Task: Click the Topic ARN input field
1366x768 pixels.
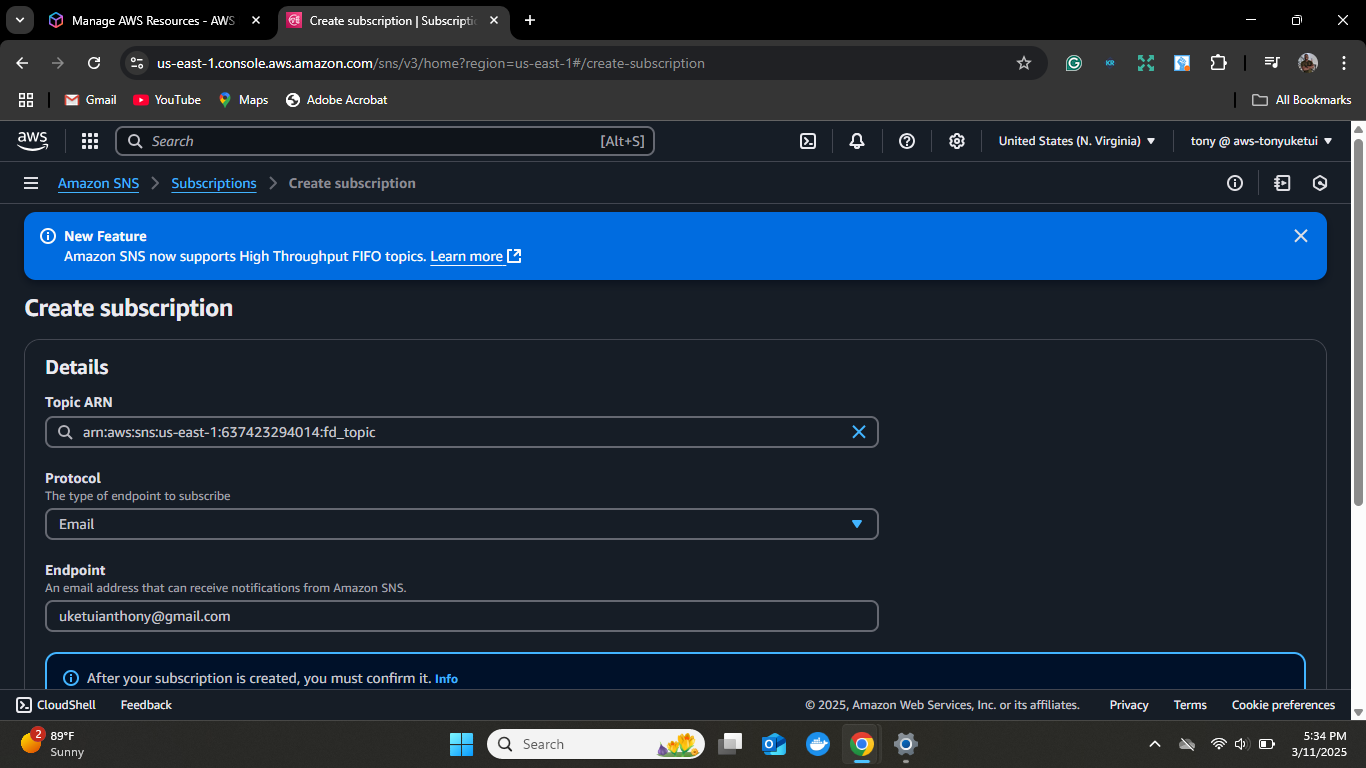Action: [x=462, y=432]
